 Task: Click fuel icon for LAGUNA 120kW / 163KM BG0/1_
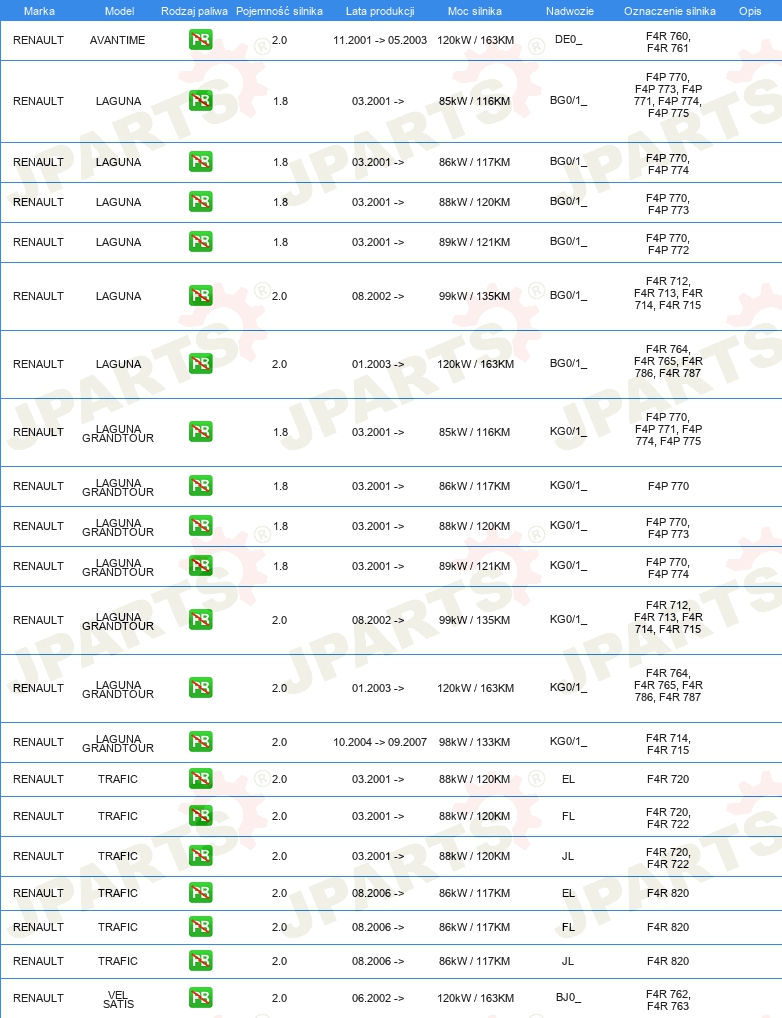pos(201,364)
